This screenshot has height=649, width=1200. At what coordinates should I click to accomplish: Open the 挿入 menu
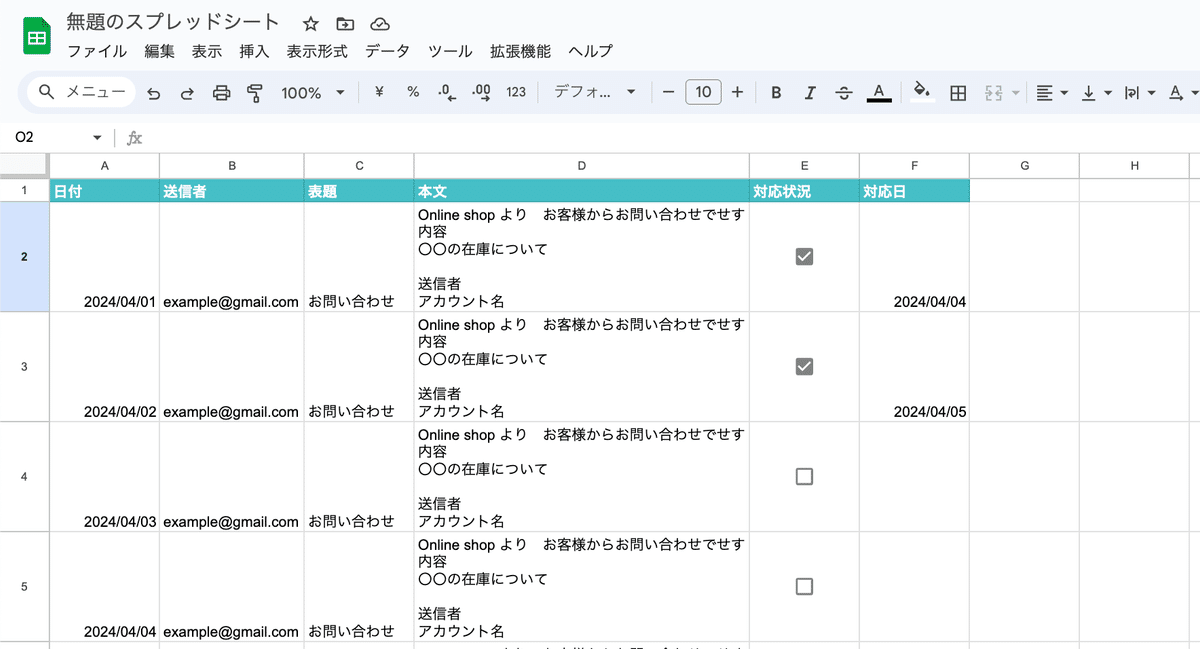pos(254,51)
